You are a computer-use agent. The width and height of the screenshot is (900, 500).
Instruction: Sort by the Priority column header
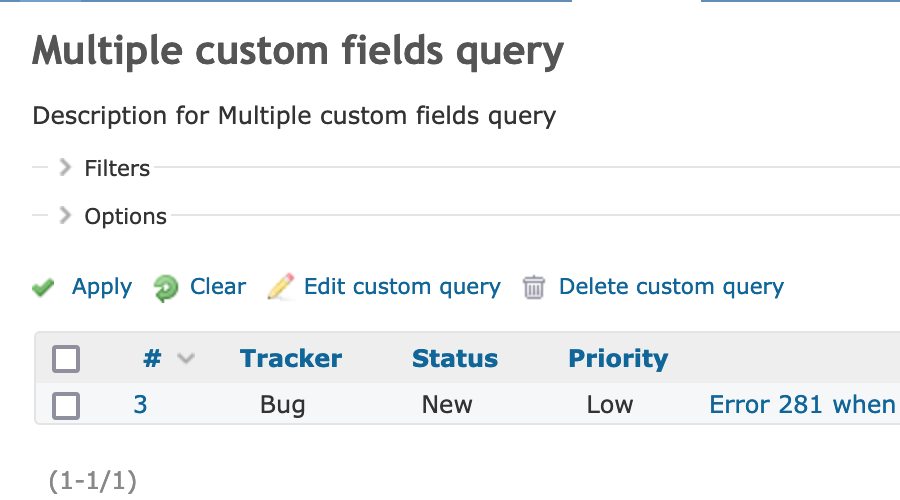pos(618,359)
